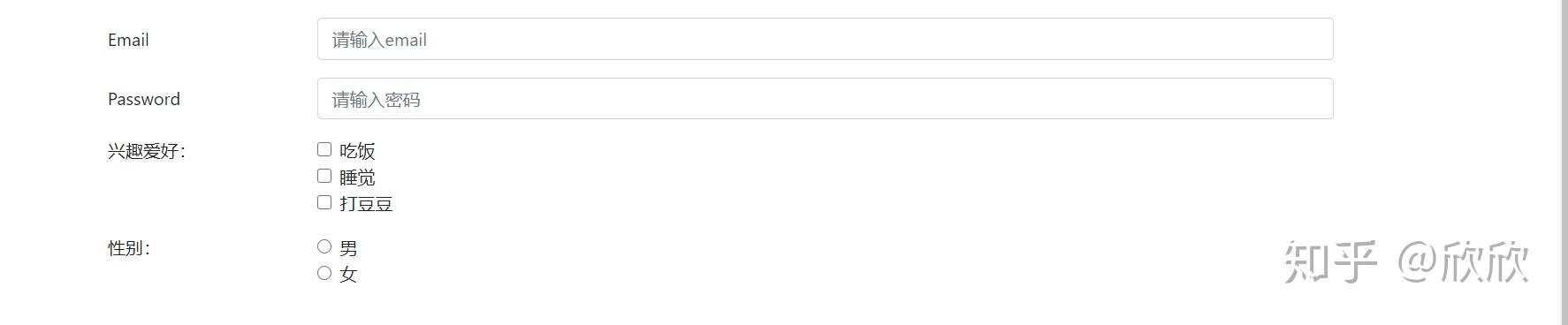Click the Email field label

click(128, 40)
